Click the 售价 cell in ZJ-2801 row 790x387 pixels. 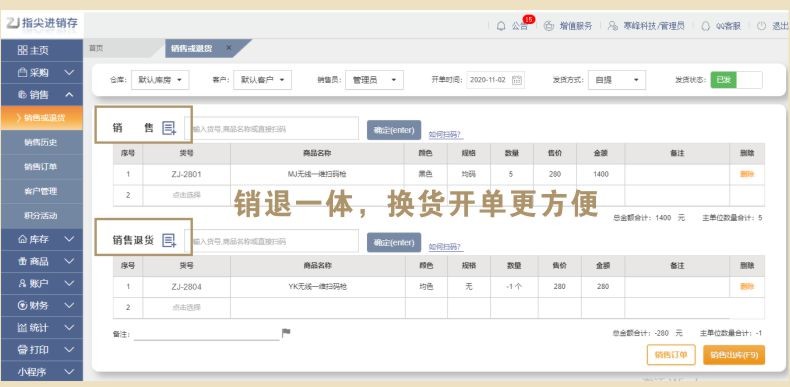coord(554,174)
